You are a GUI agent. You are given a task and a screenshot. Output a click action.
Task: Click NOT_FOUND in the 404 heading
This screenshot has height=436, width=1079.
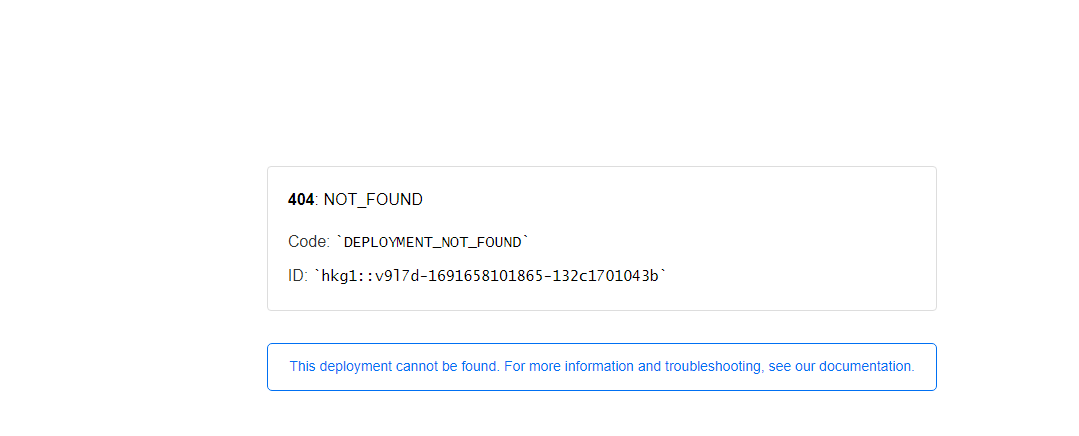[373, 200]
